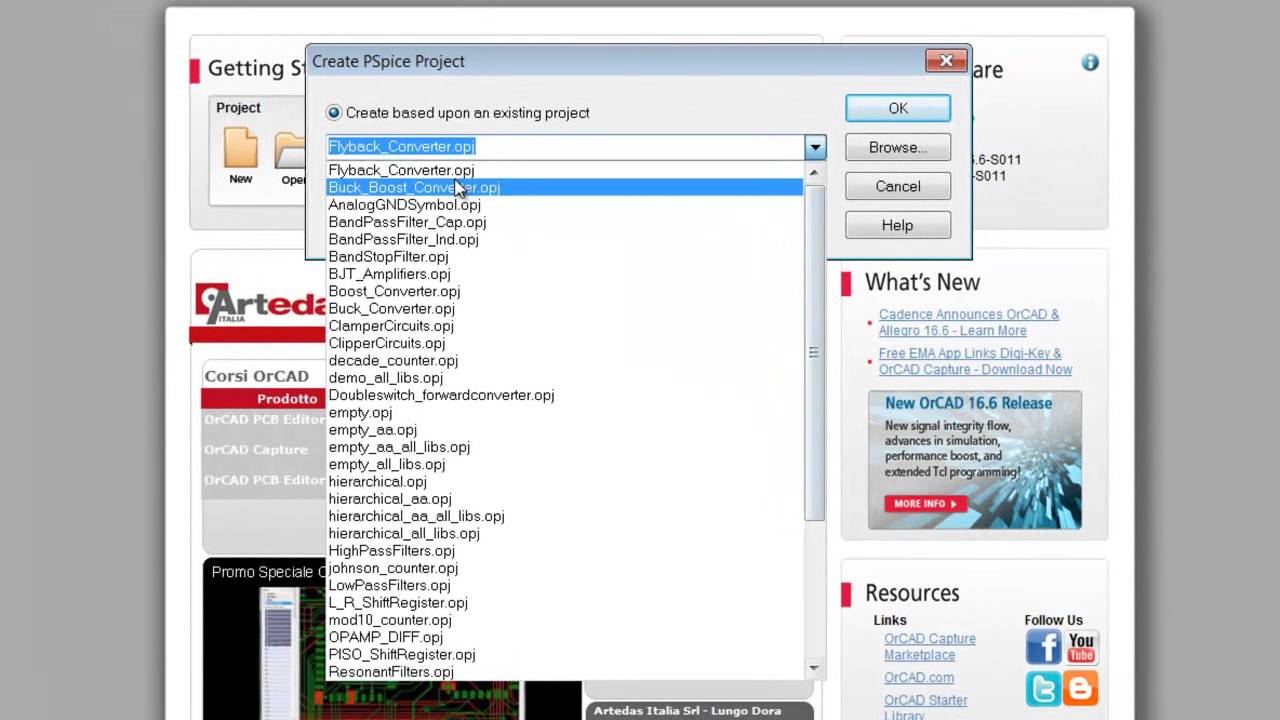
Task: Open OrCAD Starter Library link
Action: (925, 708)
